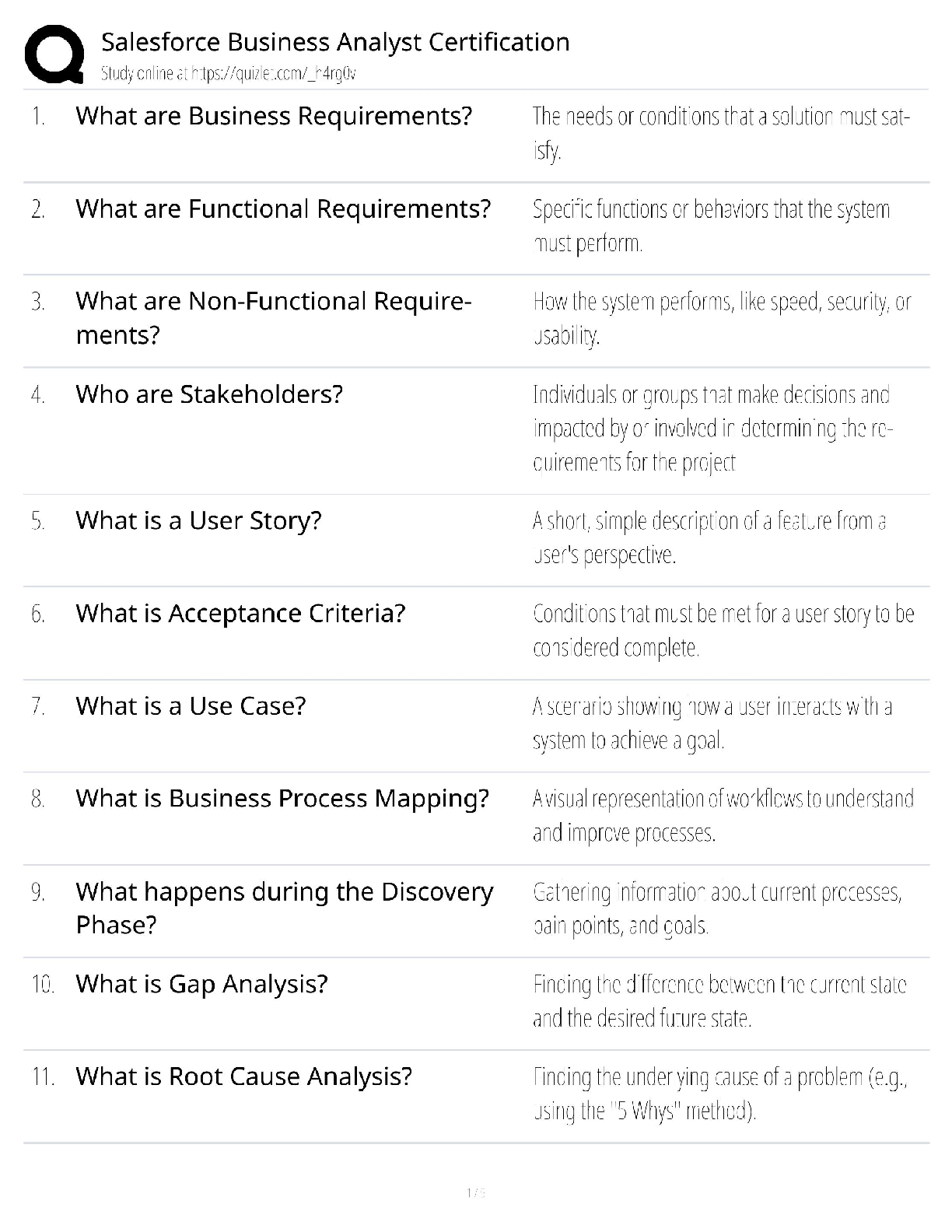952x1232 pixels.
Task: Click the gap analysis definition text
Action: point(719,1001)
